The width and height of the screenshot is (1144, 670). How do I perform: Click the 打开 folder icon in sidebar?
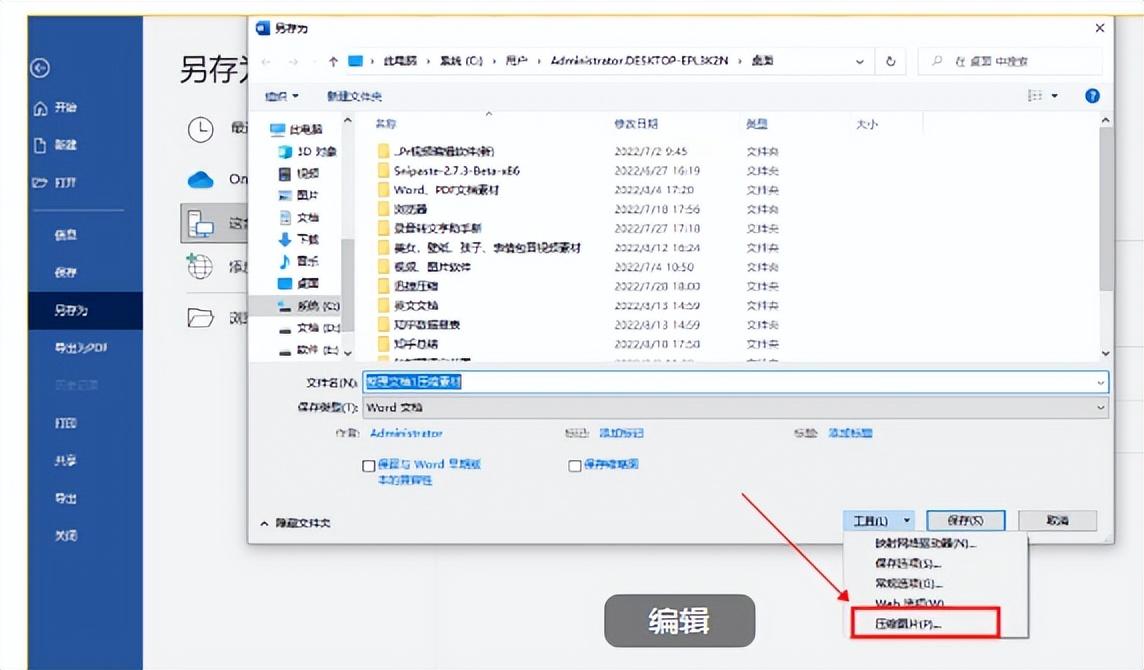point(39,182)
